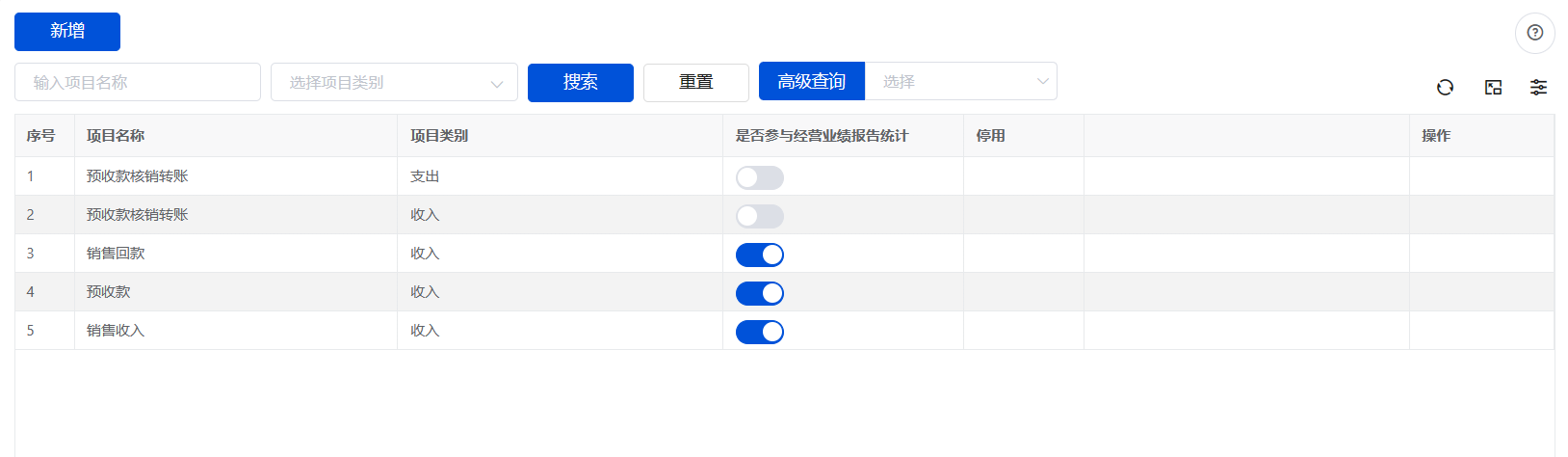Image resolution: width=1568 pixels, height=457 pixels.
Task: Expand the 选择 dropdown beside 高级查询
Action: [960, 81]
